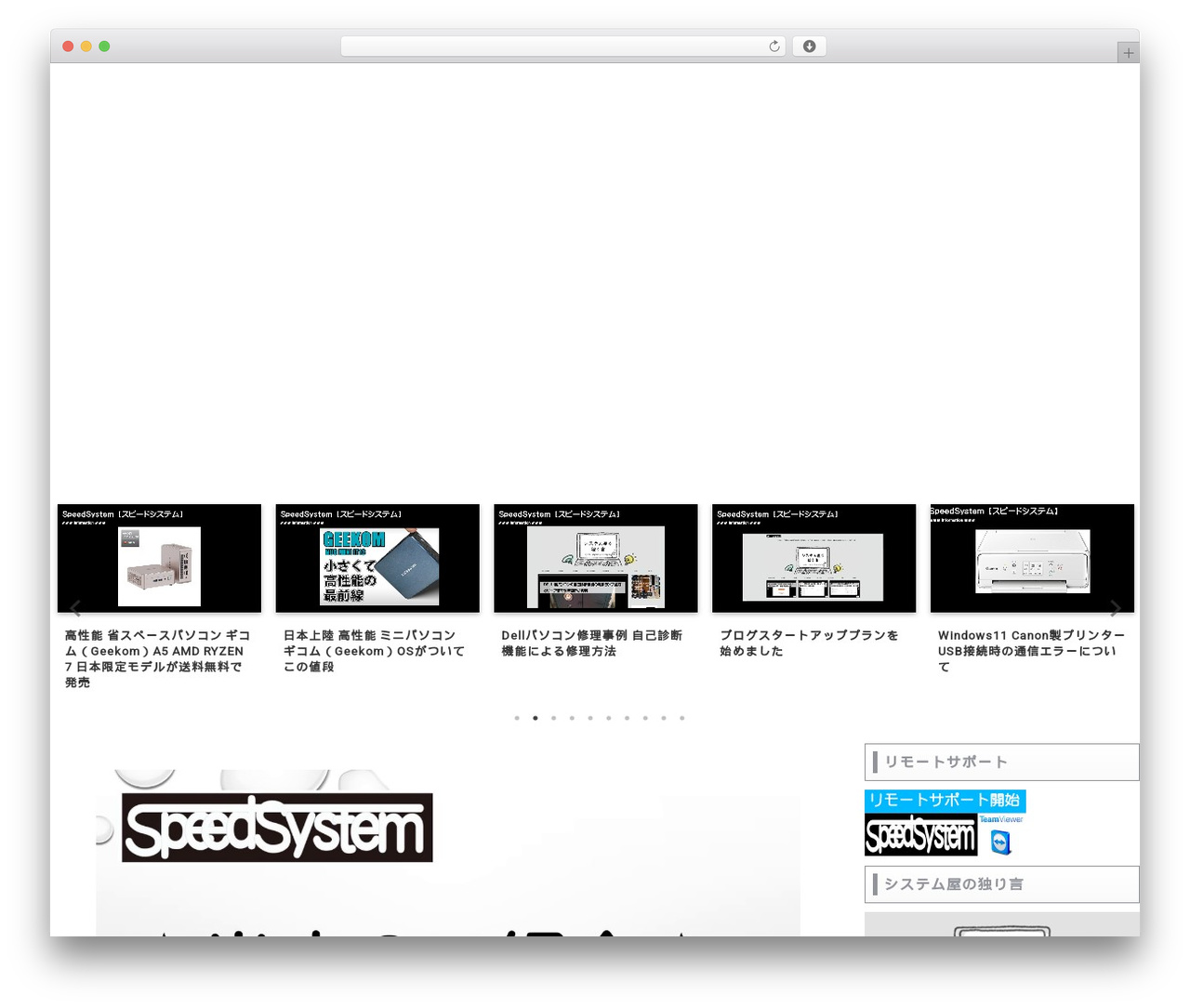Click the システム屋の独り言 widget heading
Screen dimensions: 1190x1008
pyautogui.click(x=1001, y=884)
